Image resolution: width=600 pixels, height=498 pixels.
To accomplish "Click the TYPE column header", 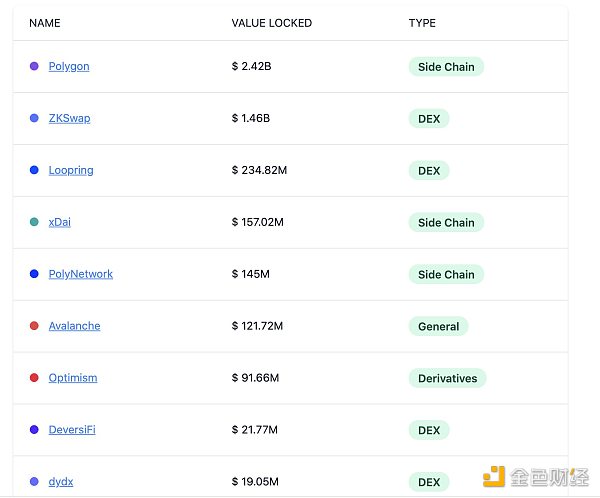I will click(422, 23).
